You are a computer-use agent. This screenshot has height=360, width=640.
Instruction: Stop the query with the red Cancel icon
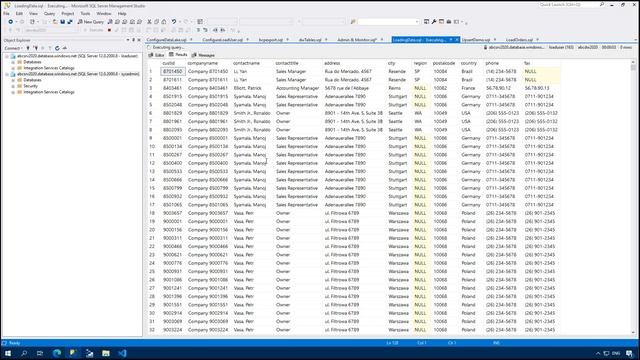click(109, 30)
